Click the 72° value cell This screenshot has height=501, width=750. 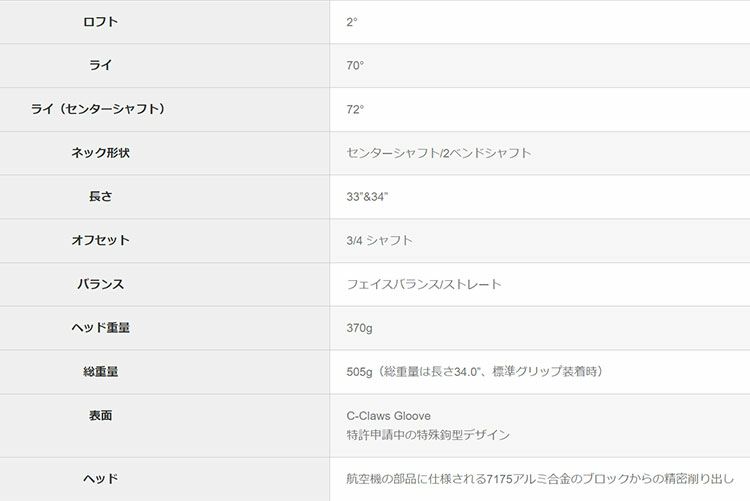[355, 110]
